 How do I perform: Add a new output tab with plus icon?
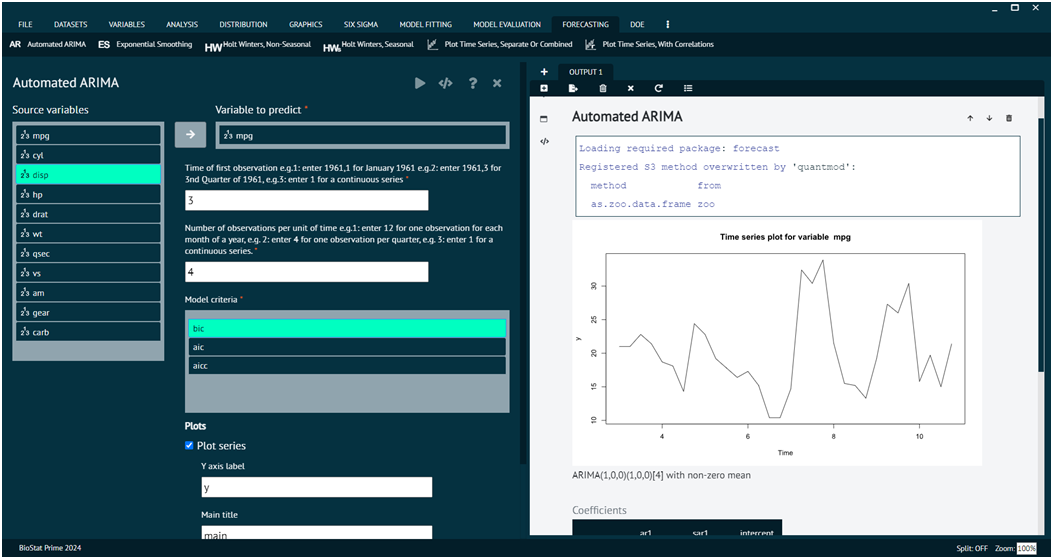[544, 72]
